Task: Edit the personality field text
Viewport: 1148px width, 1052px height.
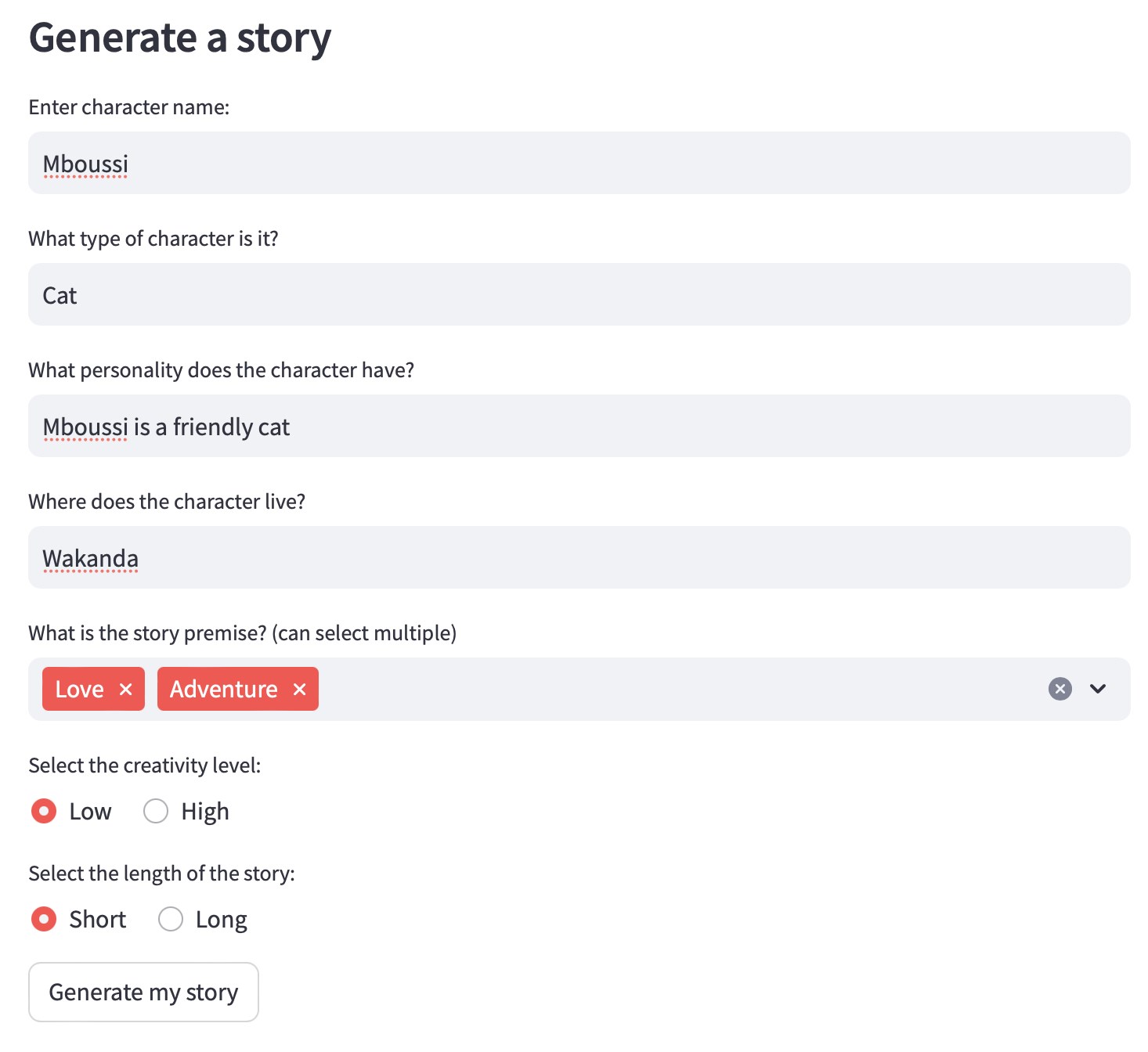Action: point(579,427)
